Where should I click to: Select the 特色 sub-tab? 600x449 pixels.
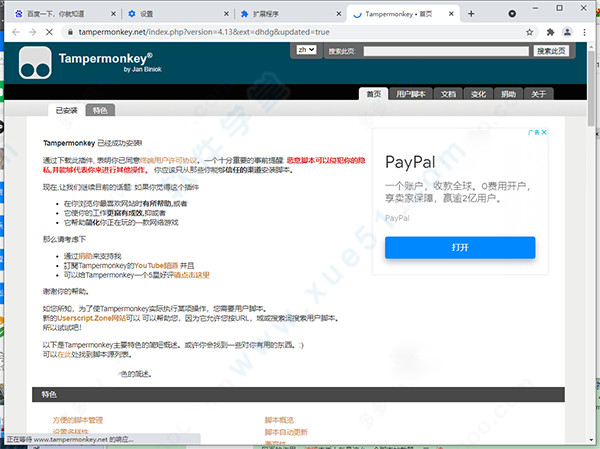(x=100, y=110)
